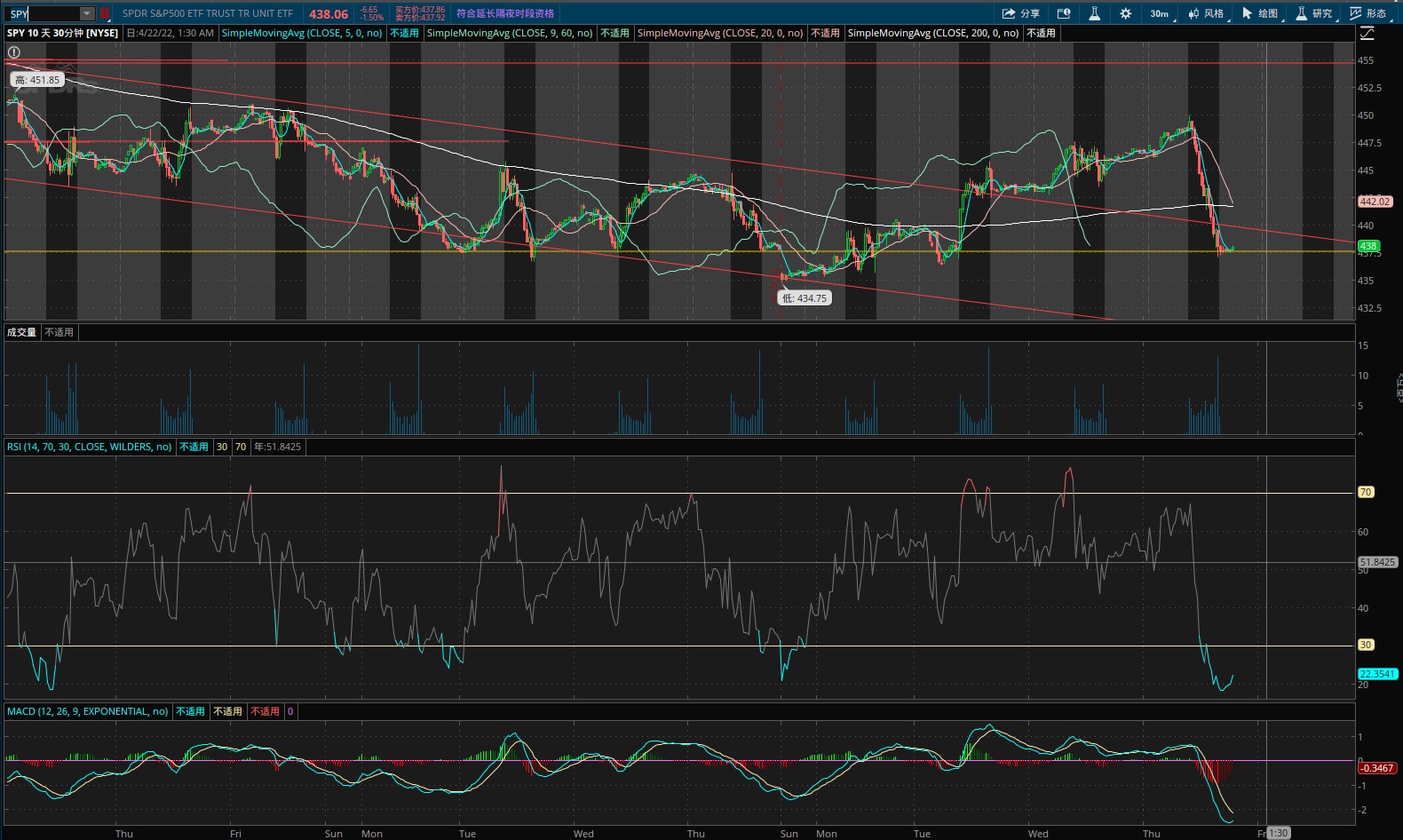Viewport: 1403px width, 840px height.
Task: Click SimpleMovingAvg (CLOSE, 20, 0, no) study label
Action: [x=720, y=33]
